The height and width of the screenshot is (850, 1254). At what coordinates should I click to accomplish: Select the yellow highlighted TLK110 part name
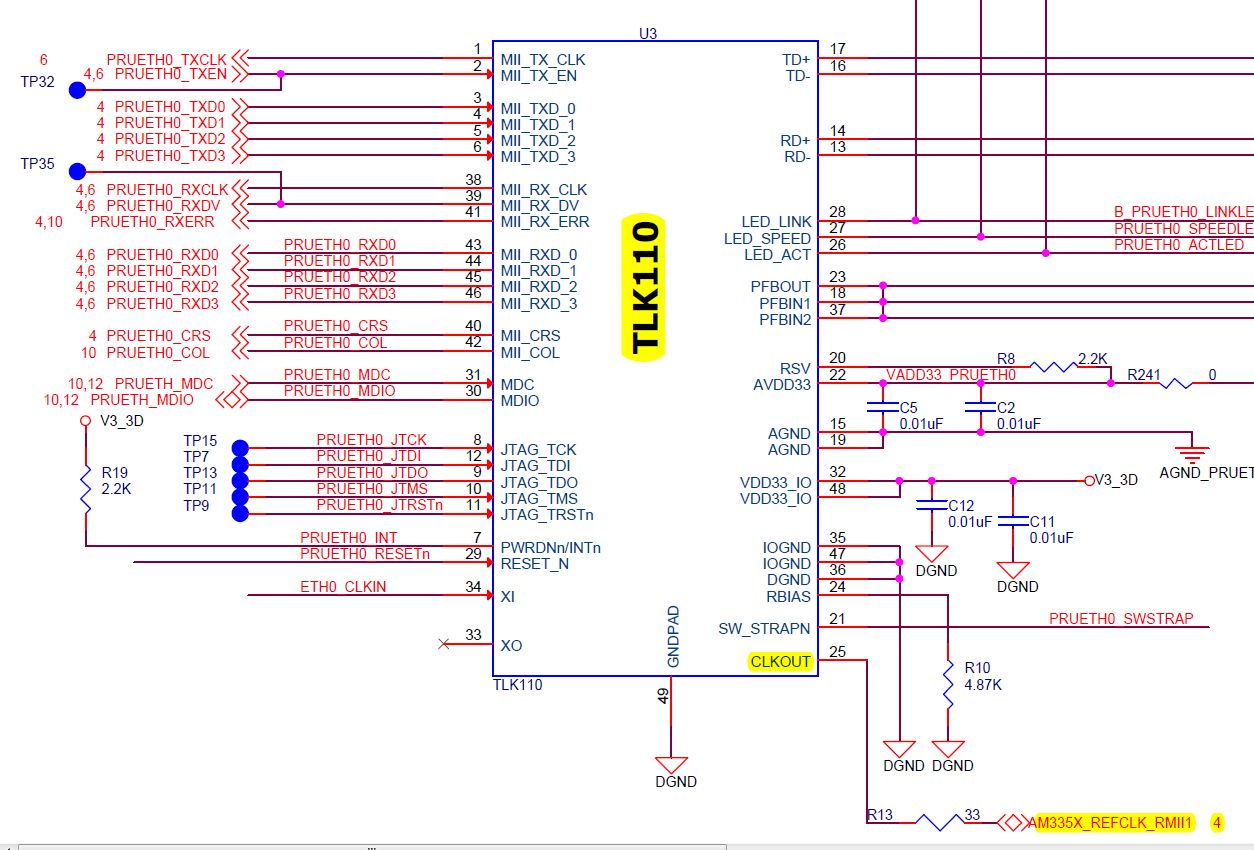pos(646,286)
